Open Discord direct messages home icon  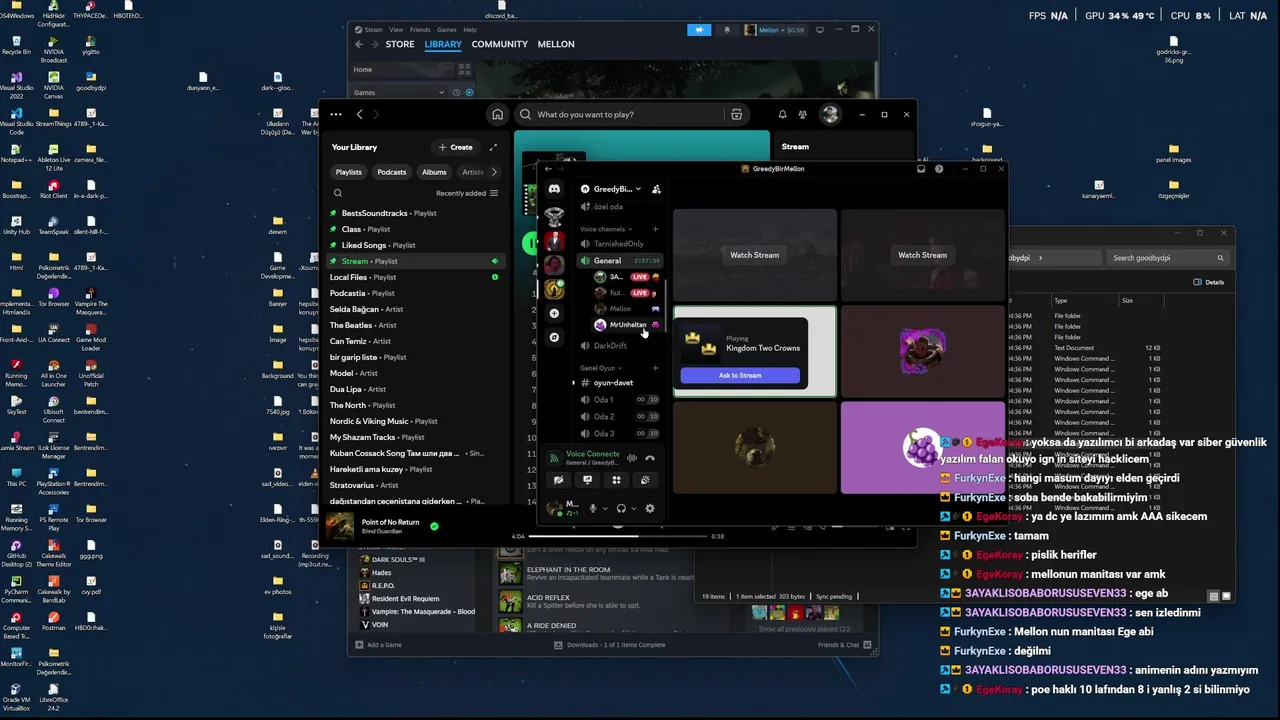(x=554, y=189)
